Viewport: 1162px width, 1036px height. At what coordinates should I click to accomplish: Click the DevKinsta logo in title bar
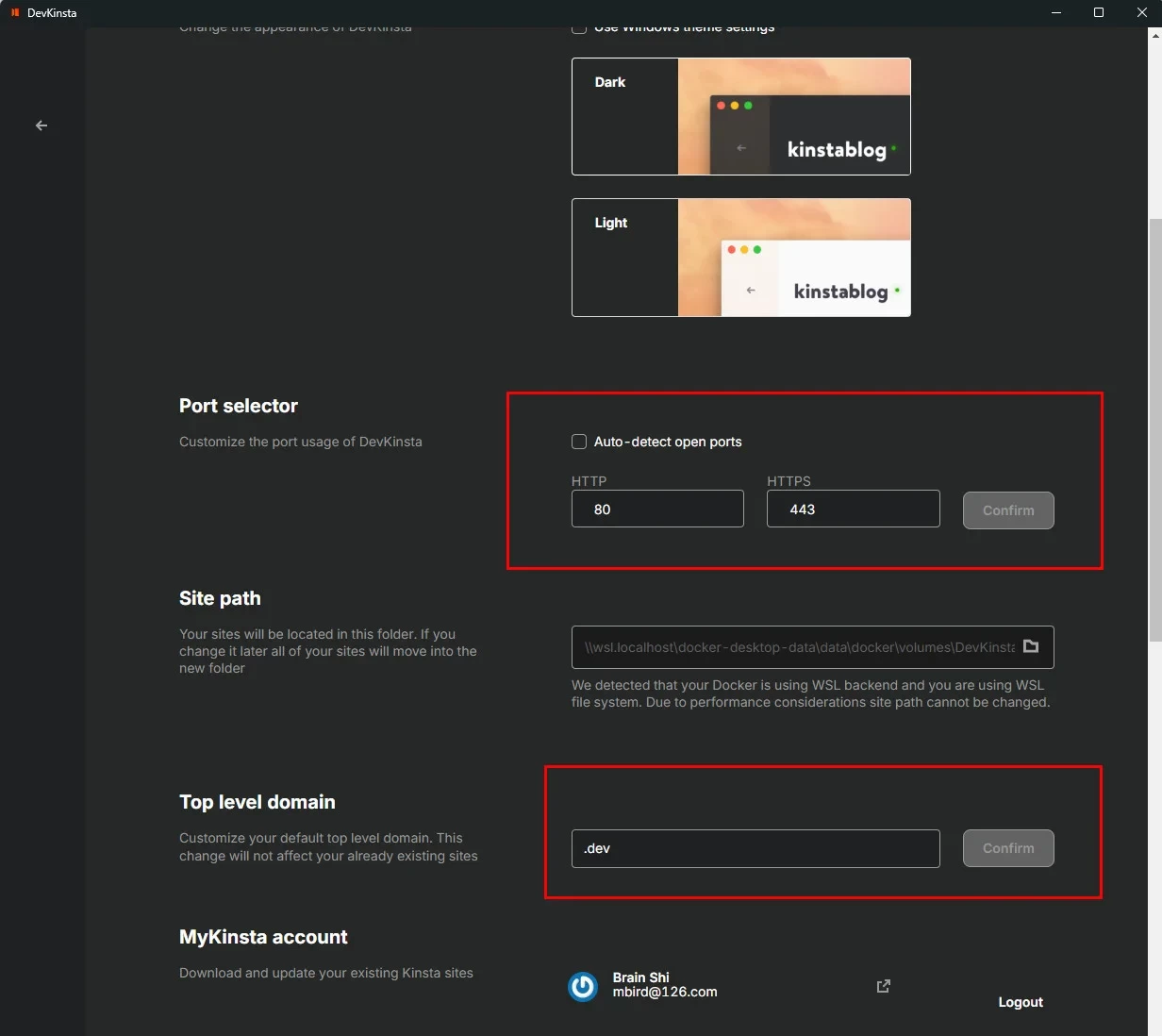[x=15, y=12]
